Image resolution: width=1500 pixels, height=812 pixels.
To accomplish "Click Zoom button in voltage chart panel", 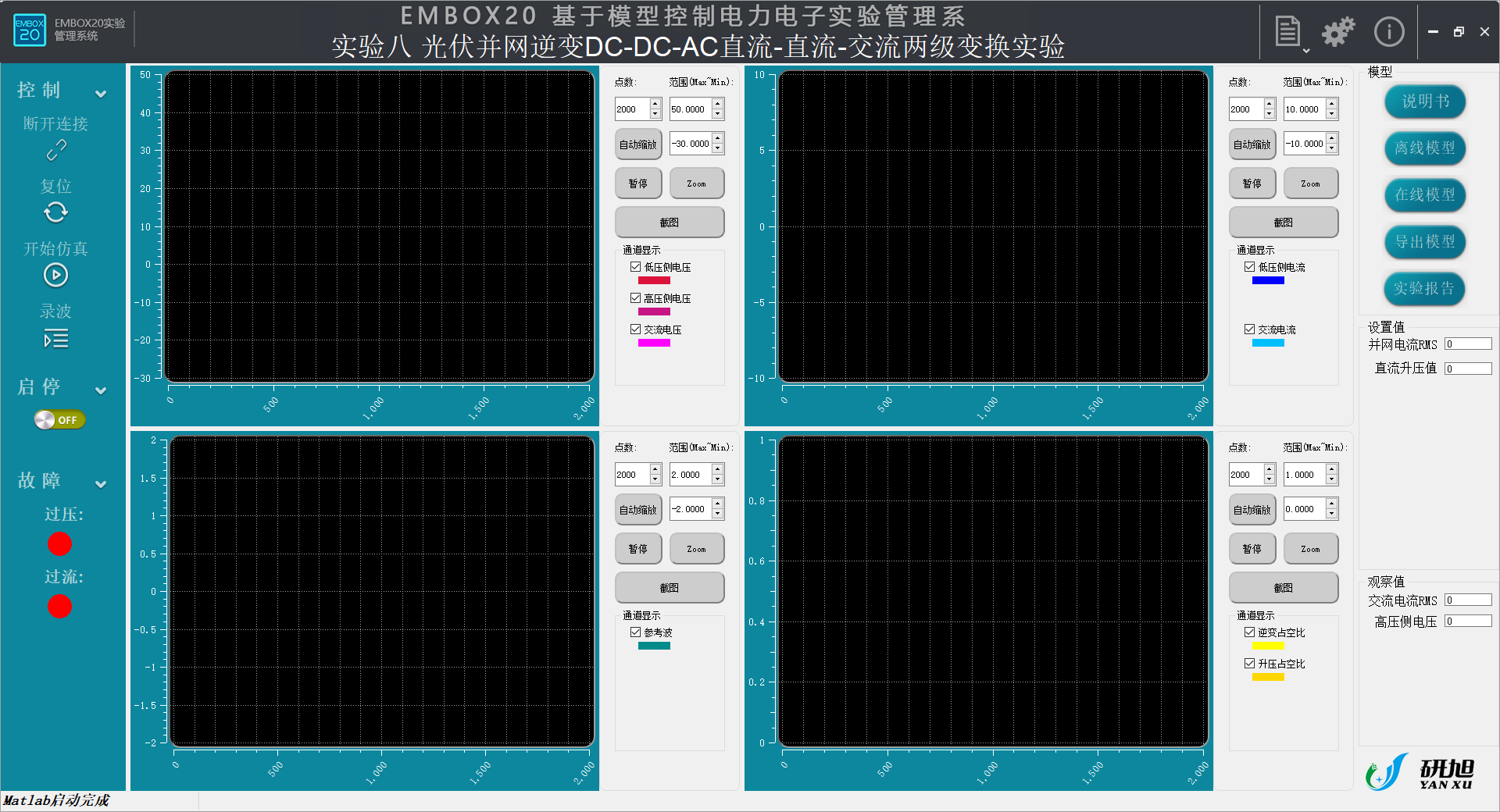I will click(x=696, y=183).
